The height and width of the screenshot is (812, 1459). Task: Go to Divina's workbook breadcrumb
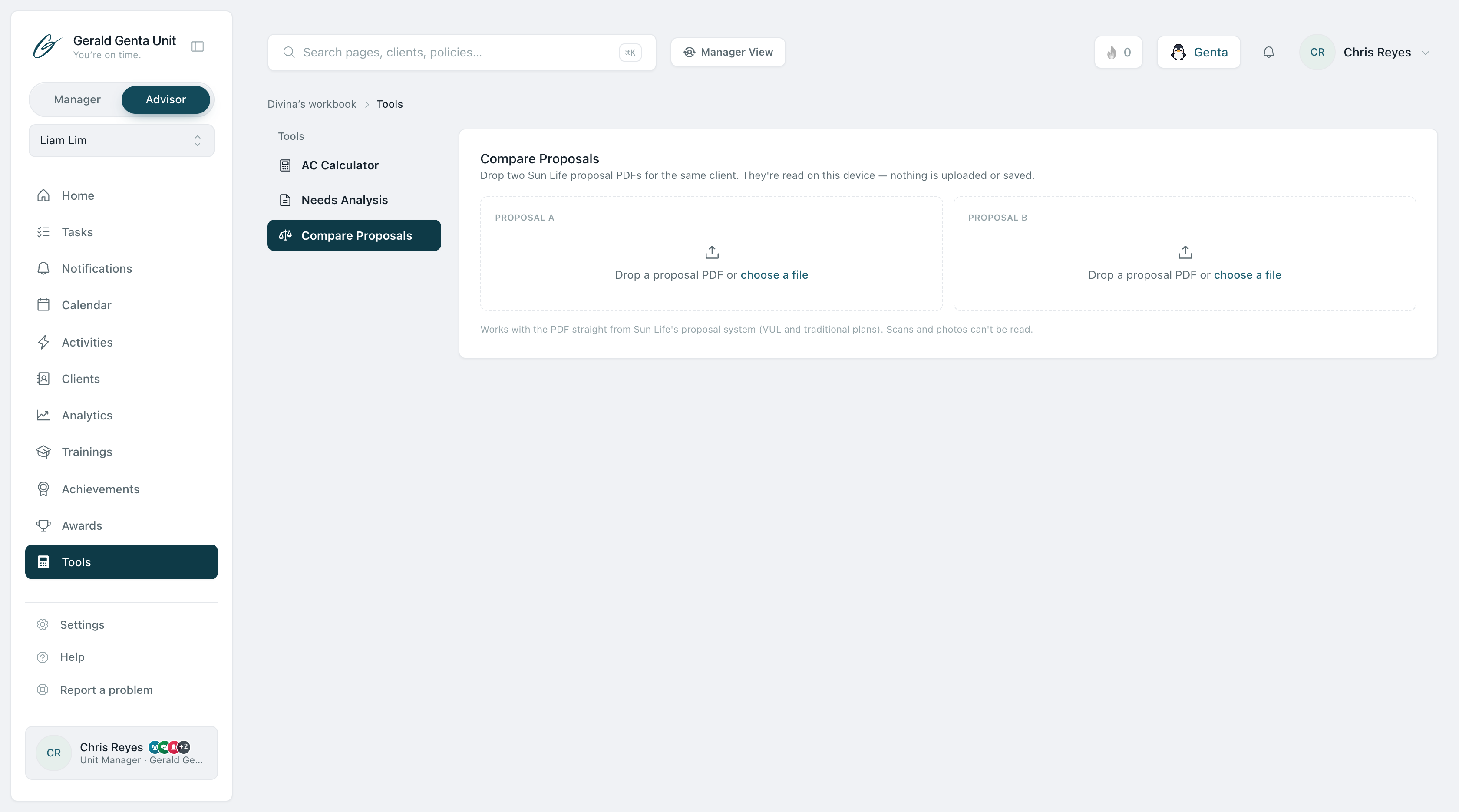(x=311, y=104)
